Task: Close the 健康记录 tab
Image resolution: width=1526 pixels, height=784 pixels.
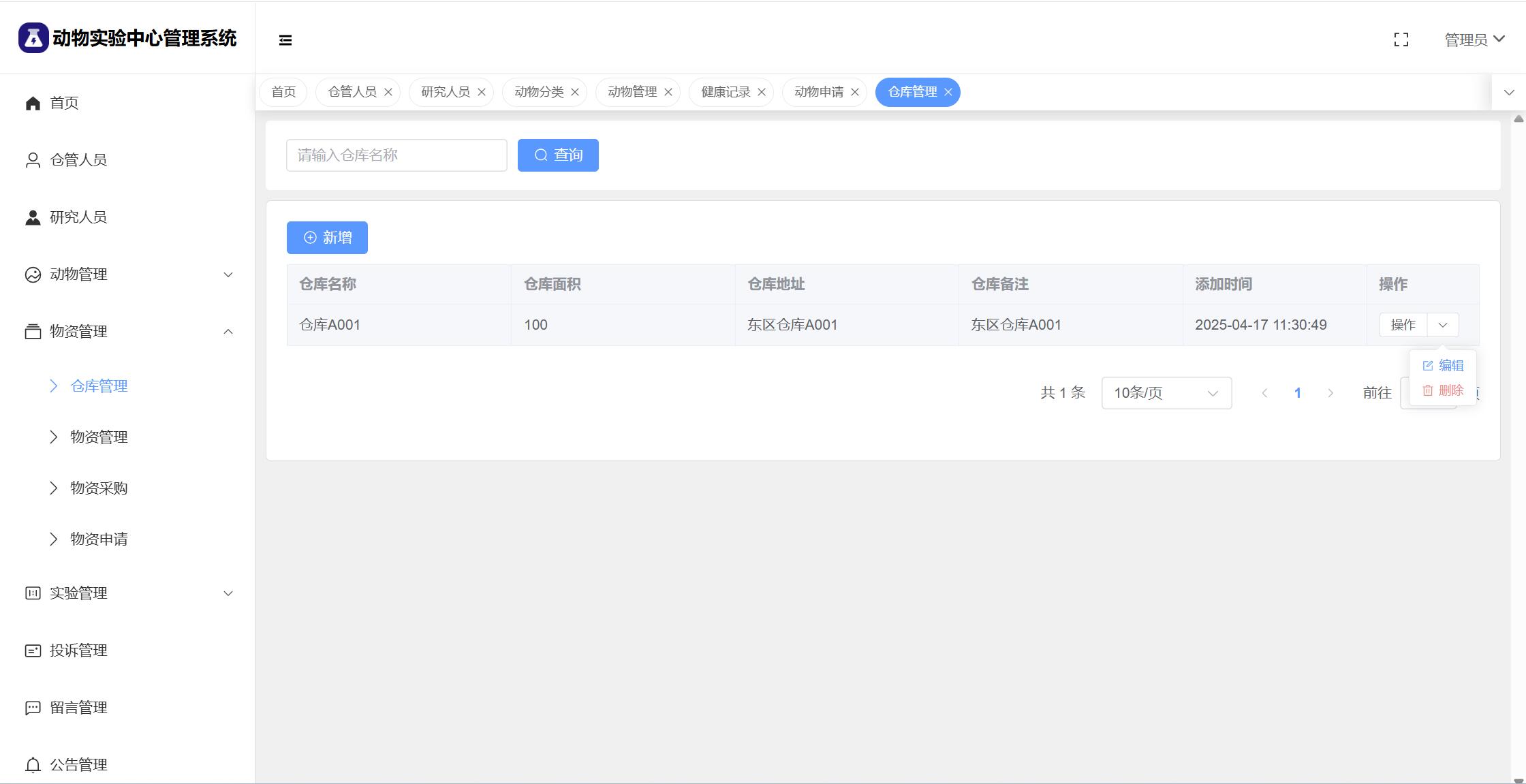Action: (762, 92)
